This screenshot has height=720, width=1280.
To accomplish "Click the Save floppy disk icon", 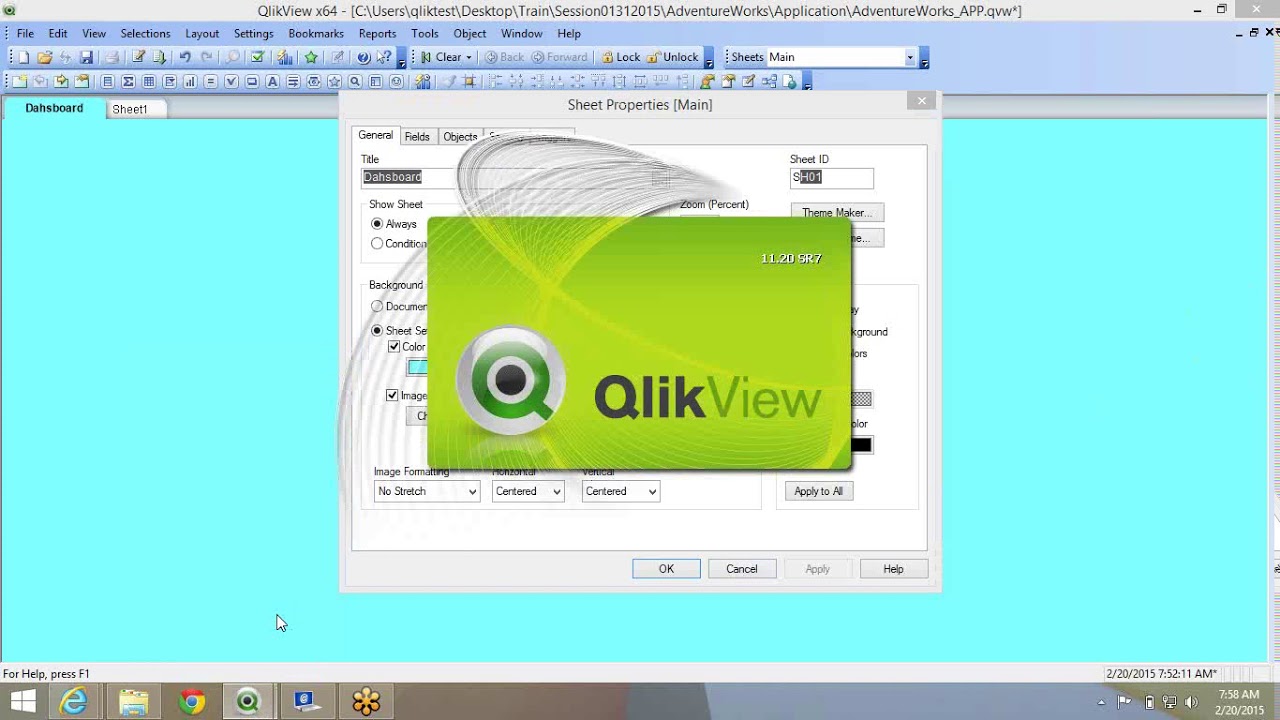I will pyautogui.click(x=86, y=57).
